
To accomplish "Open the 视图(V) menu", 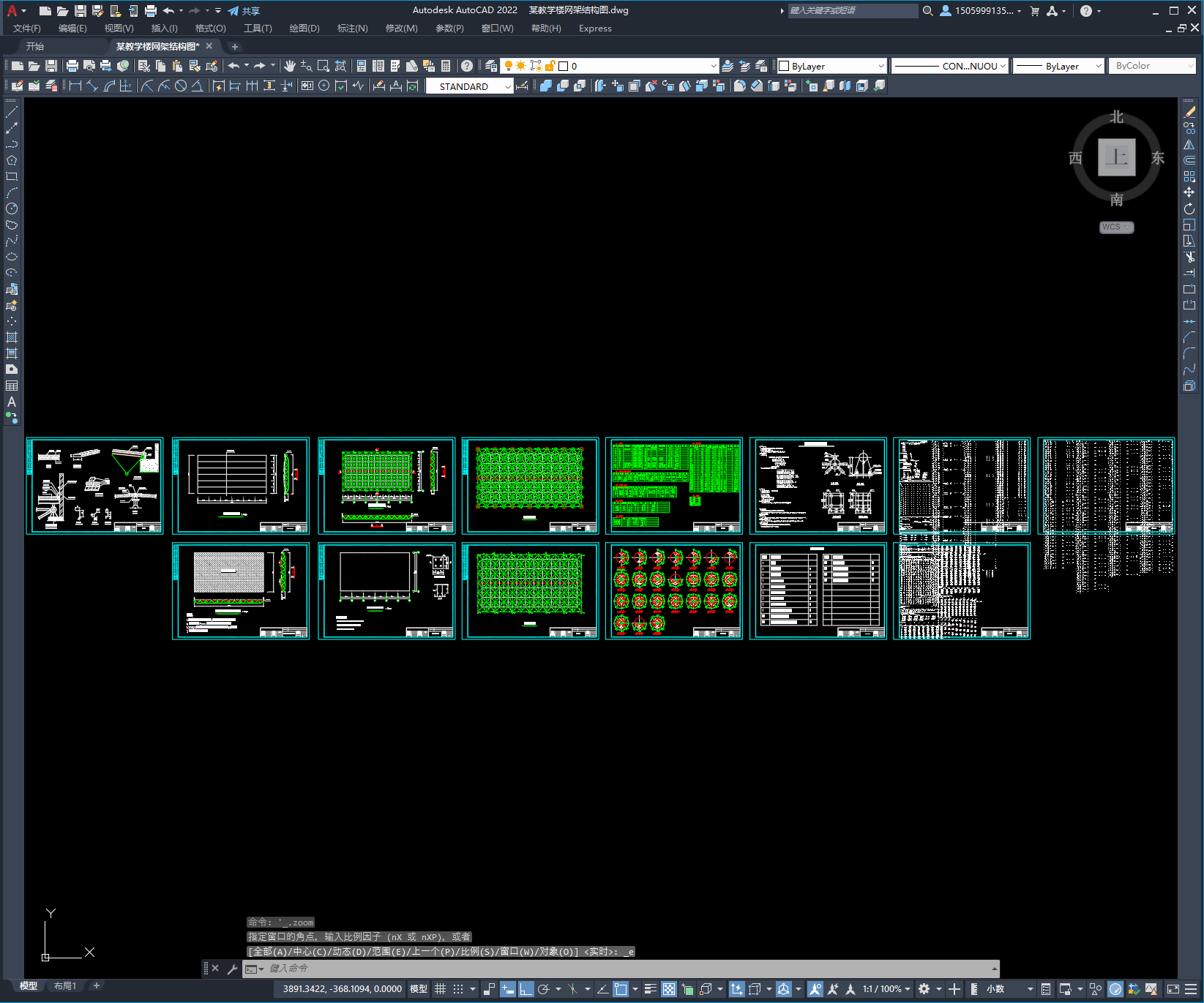I will point(119,29).
